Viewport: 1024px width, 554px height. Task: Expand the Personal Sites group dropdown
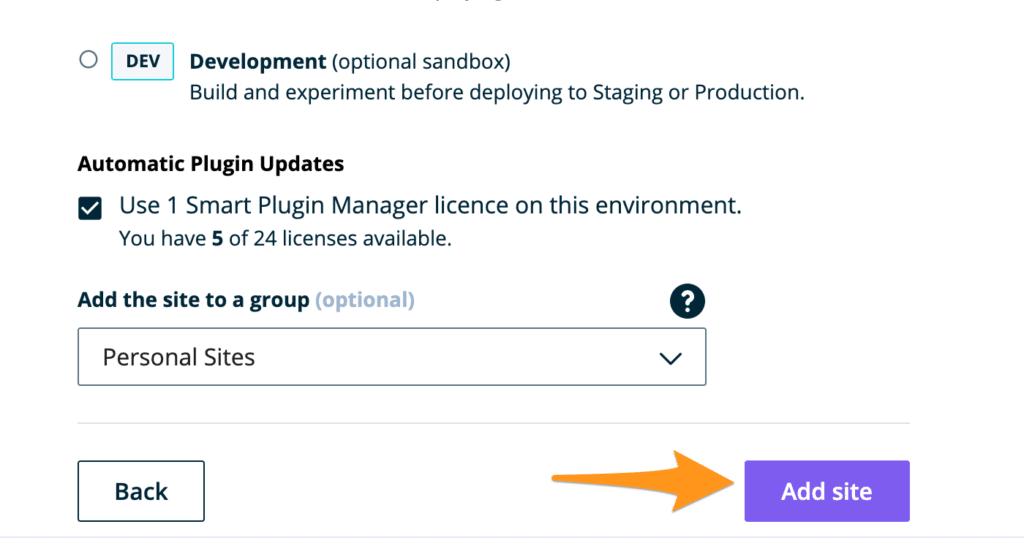click(x=391, y=357)
